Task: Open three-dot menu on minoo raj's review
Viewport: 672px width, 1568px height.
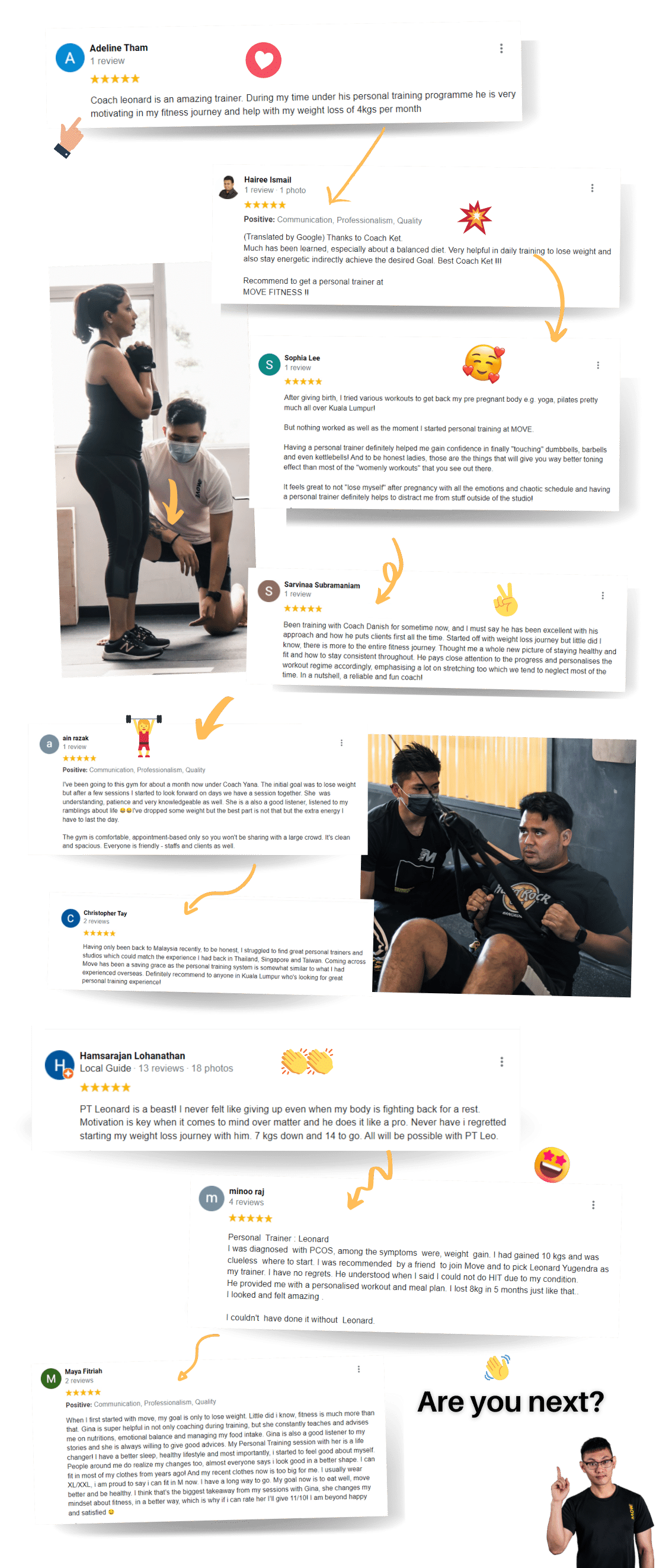Action: click(x=593, y=1205)
